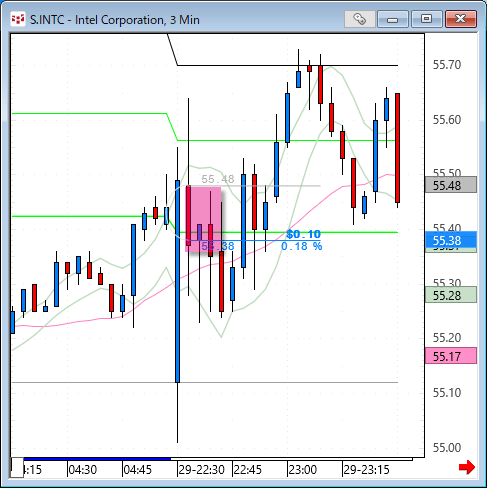Click the 23:00 time axis label
487x488 pixels.
pyautogui.click(x=303, y=470)
